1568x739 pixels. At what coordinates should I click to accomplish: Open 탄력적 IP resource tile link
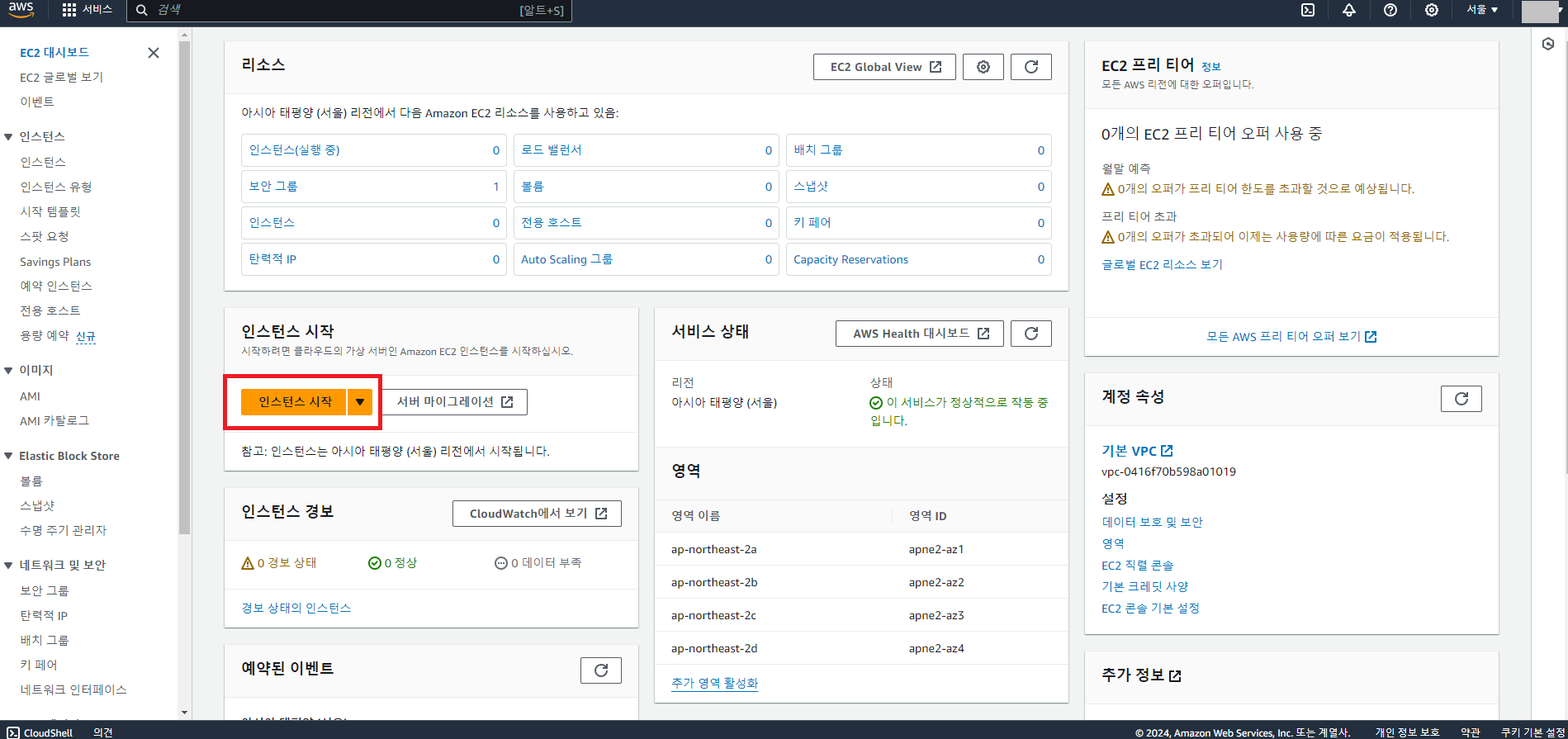tap(273, 259)
